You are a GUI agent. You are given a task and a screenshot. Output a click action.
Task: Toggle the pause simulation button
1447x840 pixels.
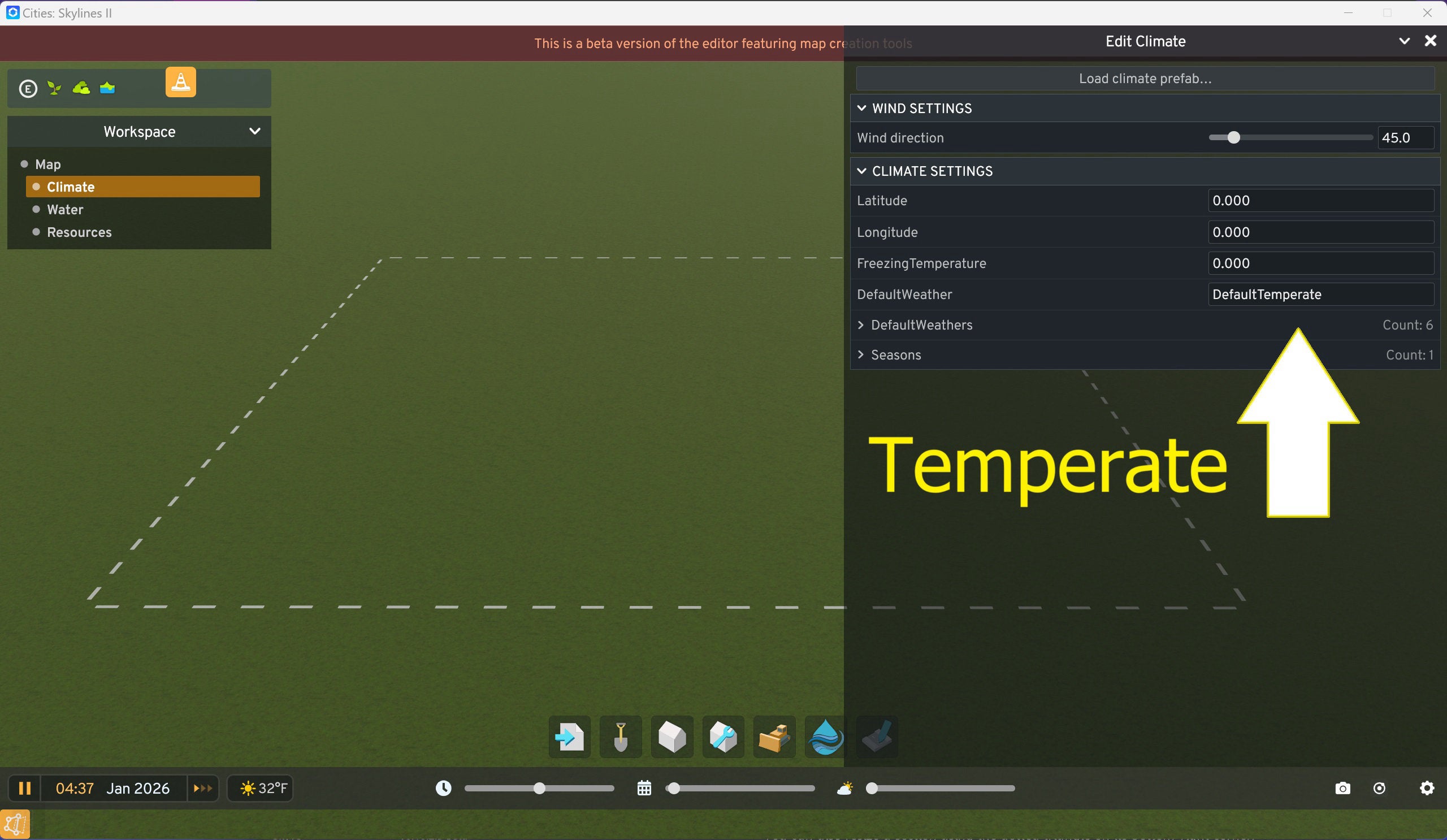(24, 789)
